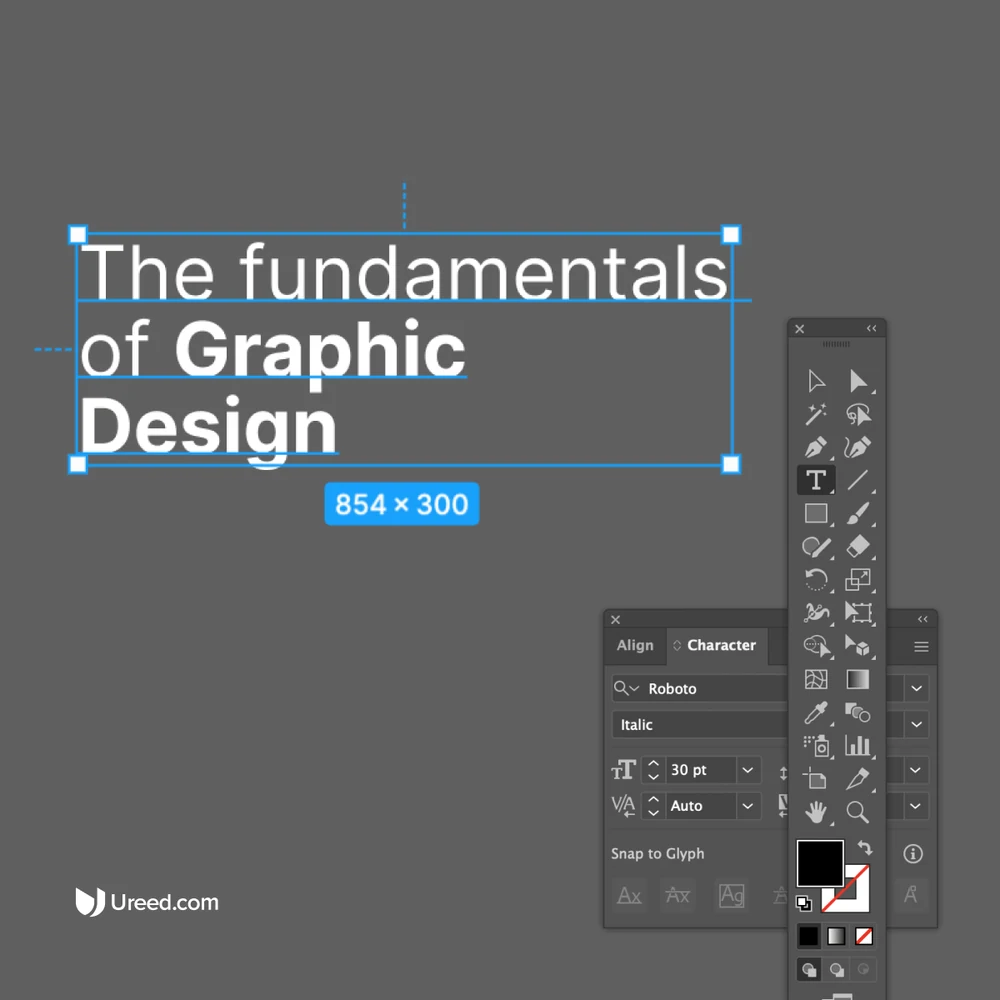This screenshot has height=1000, width=1000.
Task: Select the Eraser tool
Action: (858, 547)
